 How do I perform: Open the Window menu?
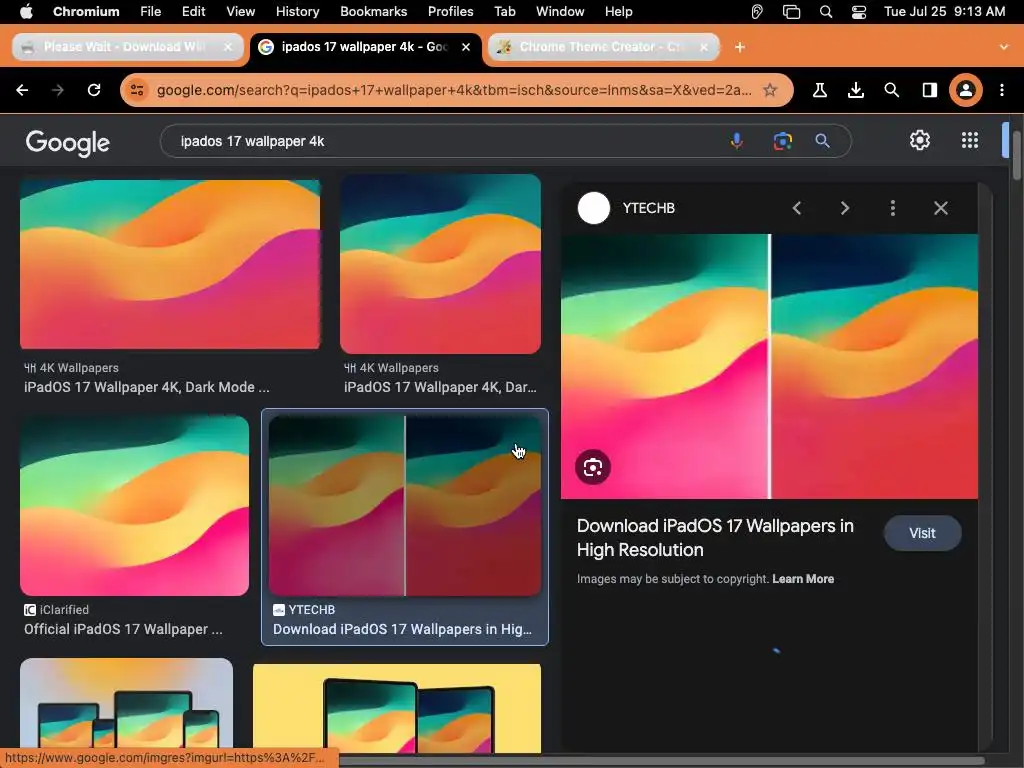click(x=560, y=11)
